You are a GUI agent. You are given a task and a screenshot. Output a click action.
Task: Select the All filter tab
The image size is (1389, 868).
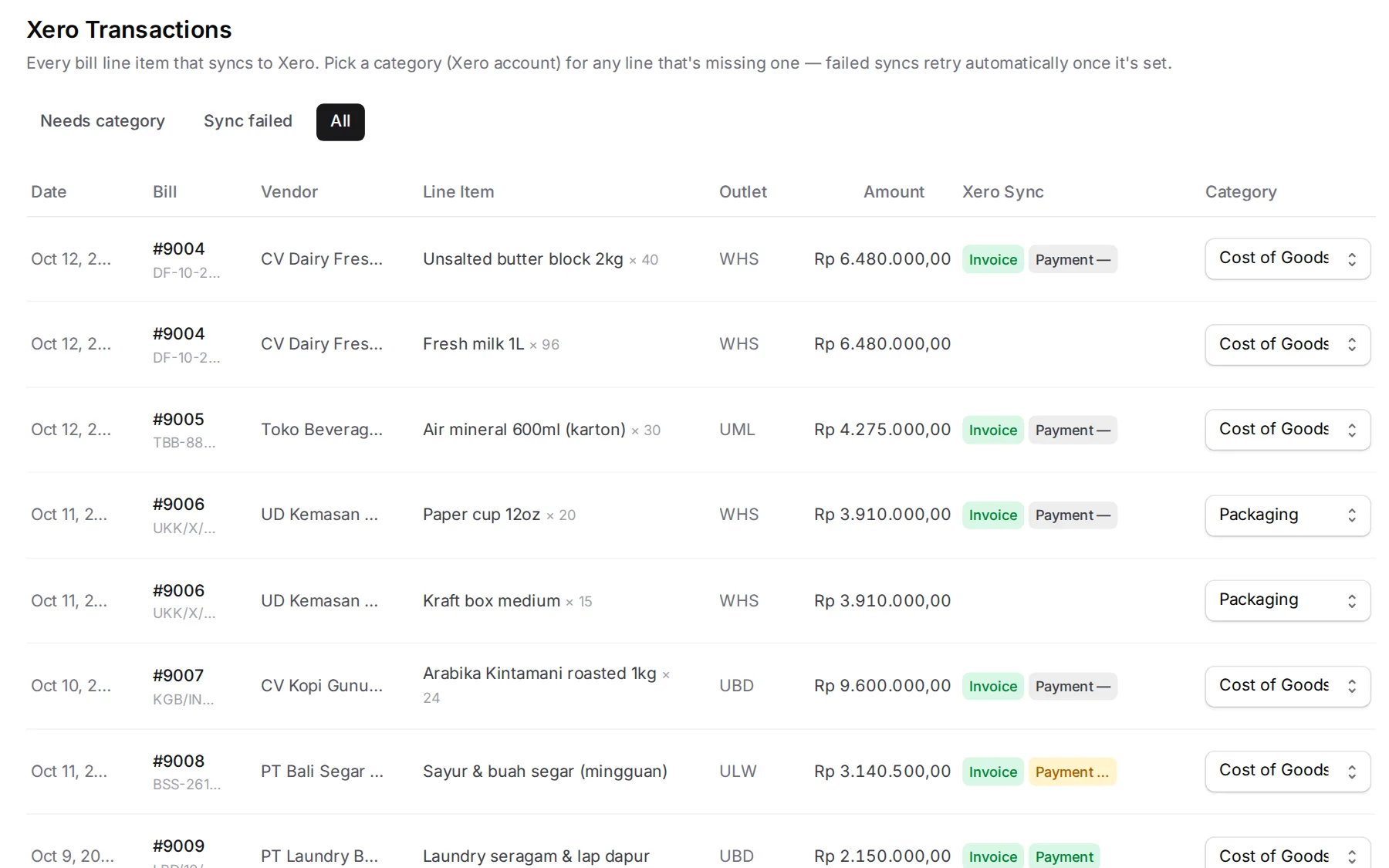(340, 122)
